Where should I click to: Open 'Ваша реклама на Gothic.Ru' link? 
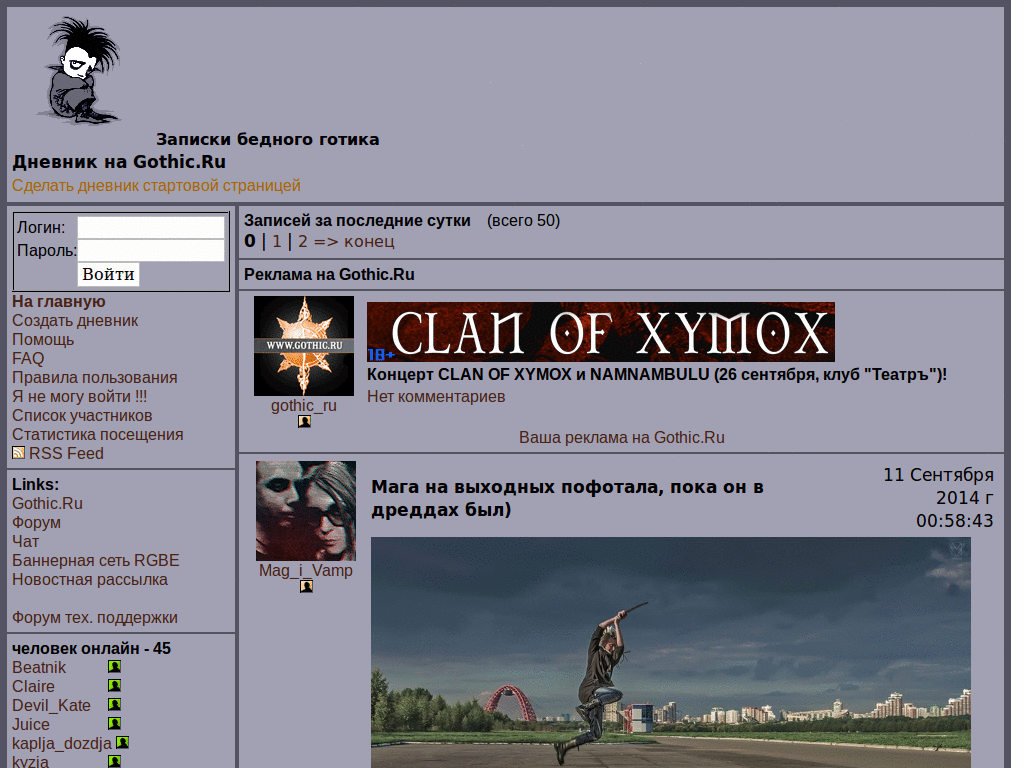pos(622,438)
